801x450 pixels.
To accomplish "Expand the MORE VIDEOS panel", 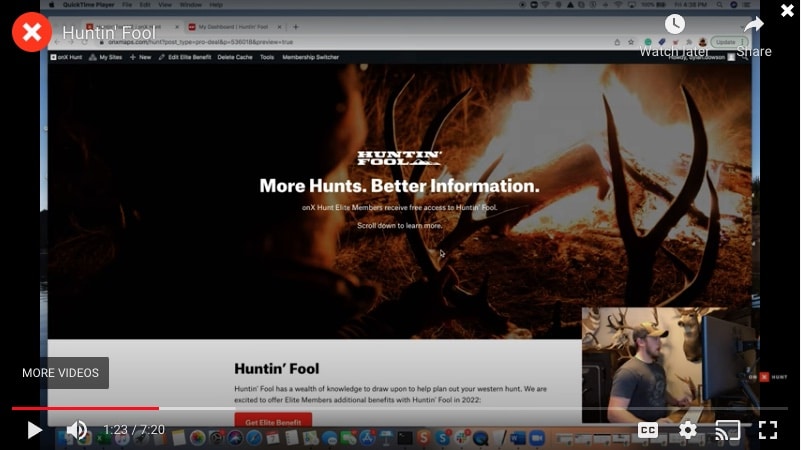I will 61,373.
